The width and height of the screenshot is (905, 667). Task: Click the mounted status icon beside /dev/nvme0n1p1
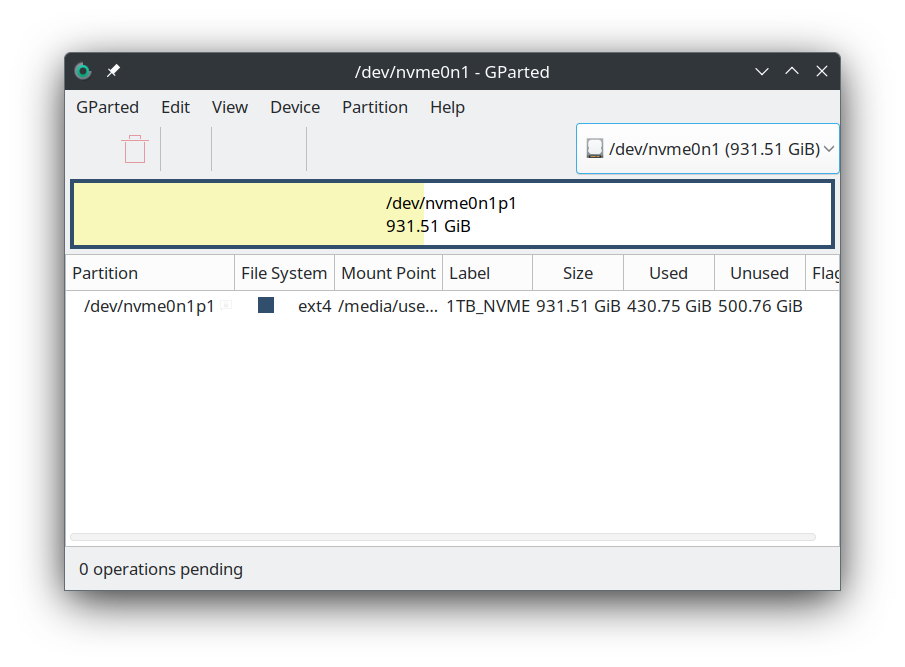(226, 305)
